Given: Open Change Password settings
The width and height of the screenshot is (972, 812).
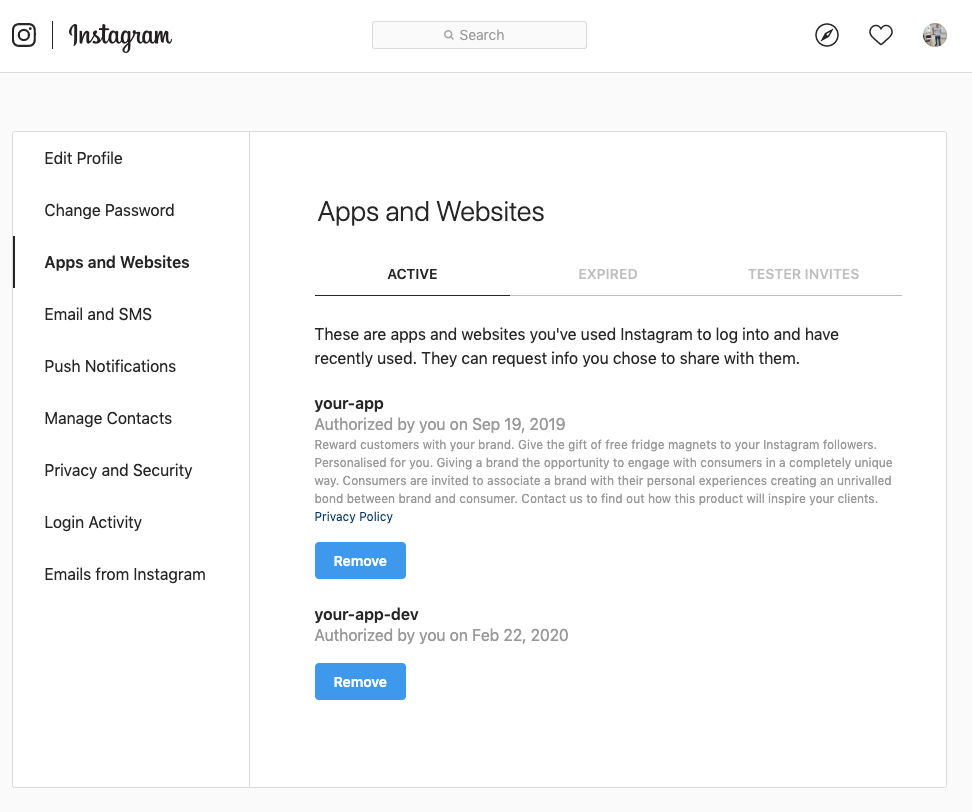Looking at the screenshot, I should (x=109, y=210).
